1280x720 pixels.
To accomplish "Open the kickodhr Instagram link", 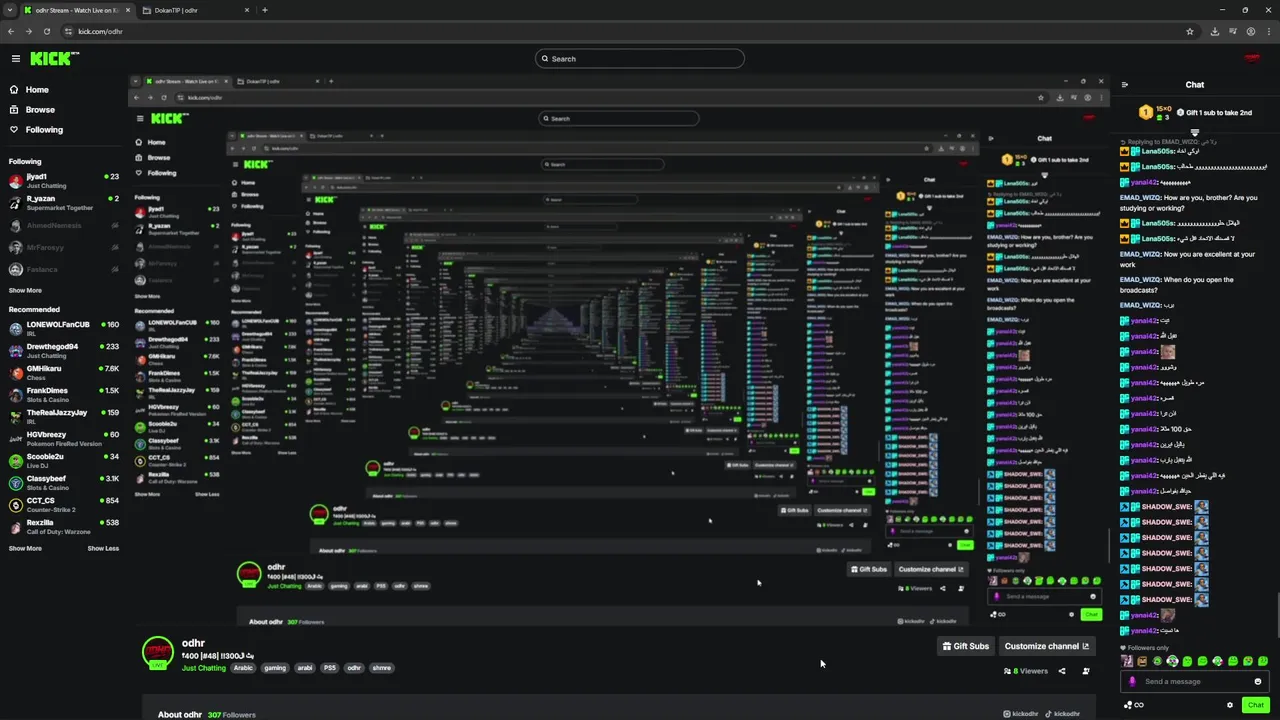I will (1020, 714).
